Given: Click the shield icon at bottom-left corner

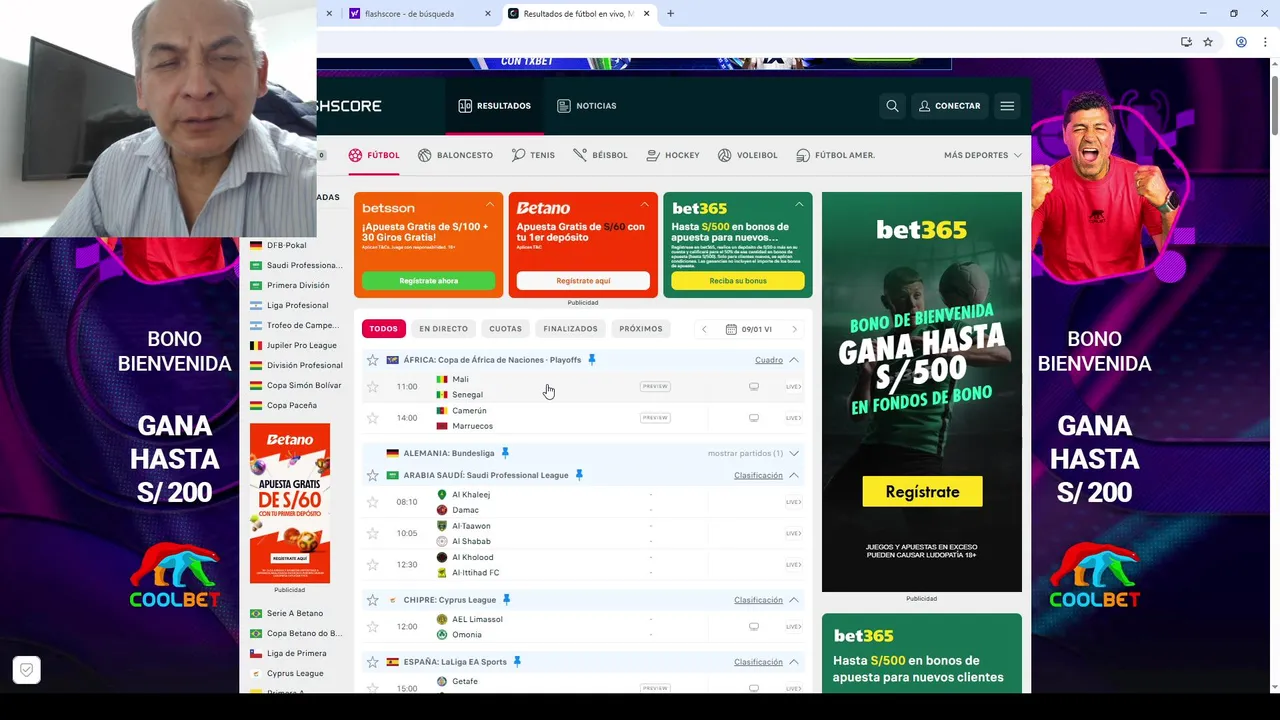Looking at the screenshot, I should coord(27,670).
